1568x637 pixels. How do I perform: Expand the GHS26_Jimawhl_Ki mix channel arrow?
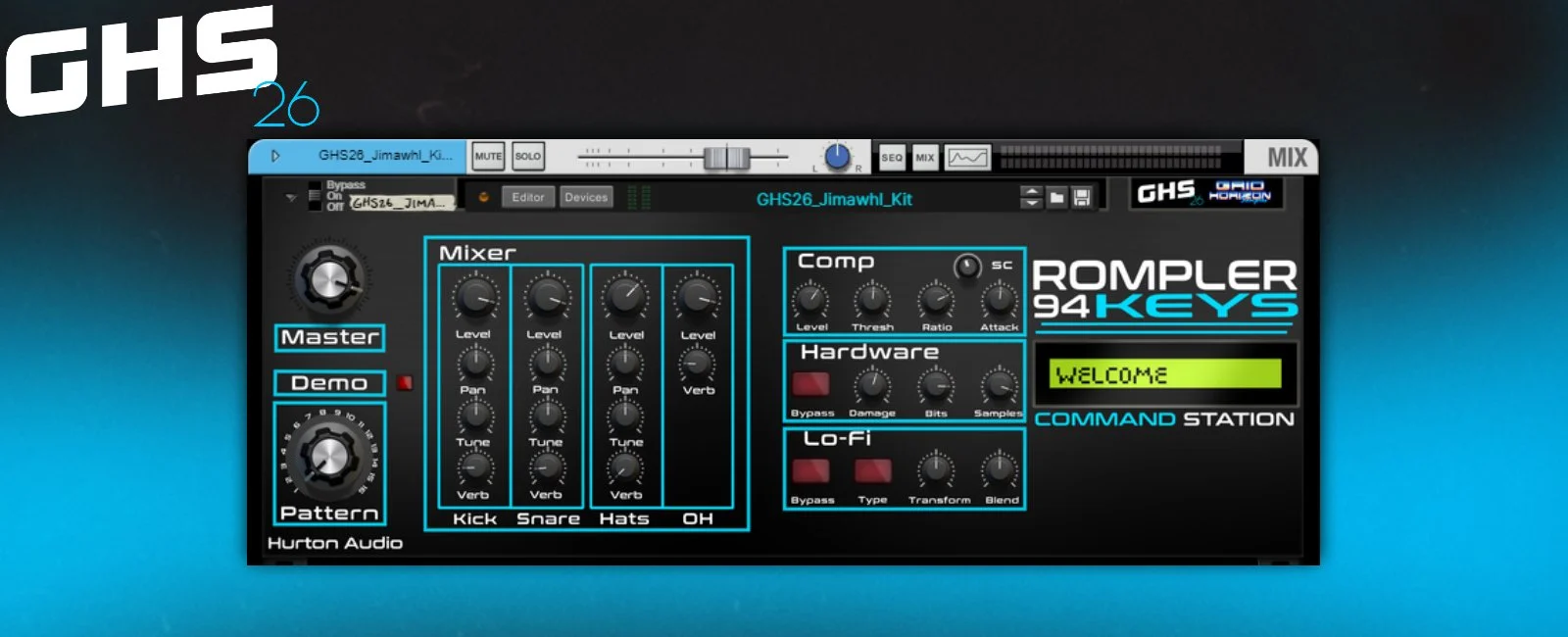click(275, 156)
